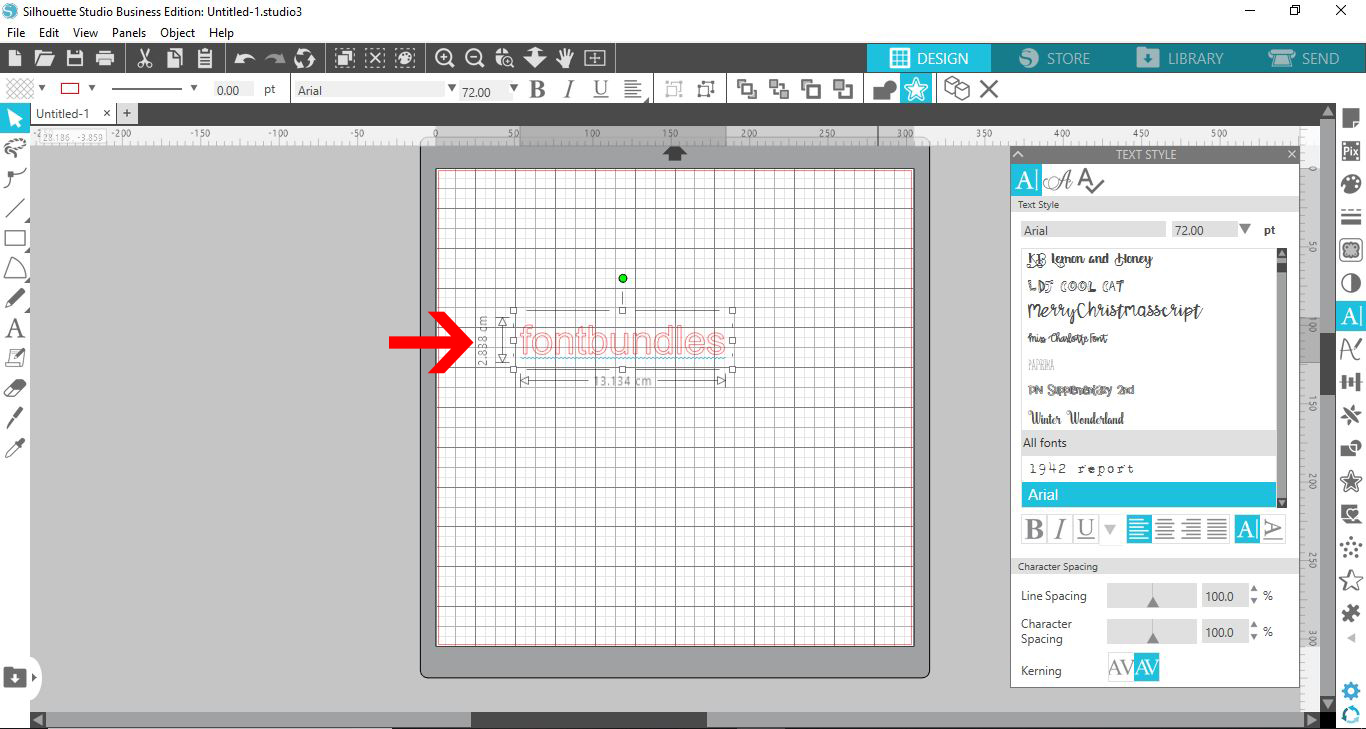The image size is (1366, 729).
Task: Choose the Text tool in left toolbar
Action: tap(15, 328)
